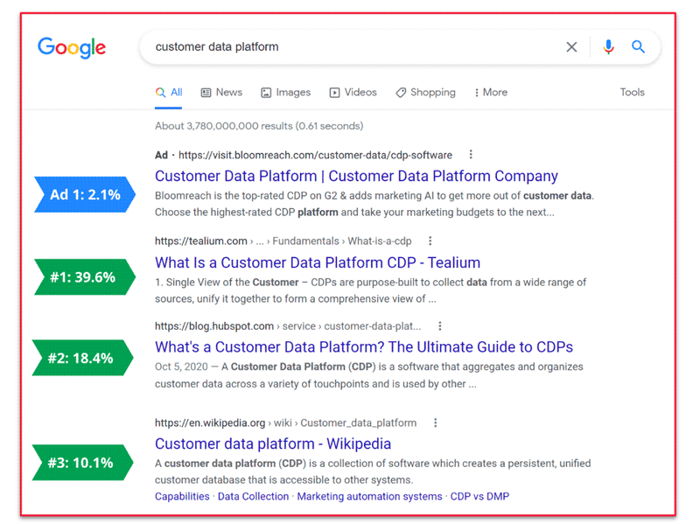Screen dimensions: 700x524
Task: Follow the Capabilities sitelink
Action: pos(182,496)
